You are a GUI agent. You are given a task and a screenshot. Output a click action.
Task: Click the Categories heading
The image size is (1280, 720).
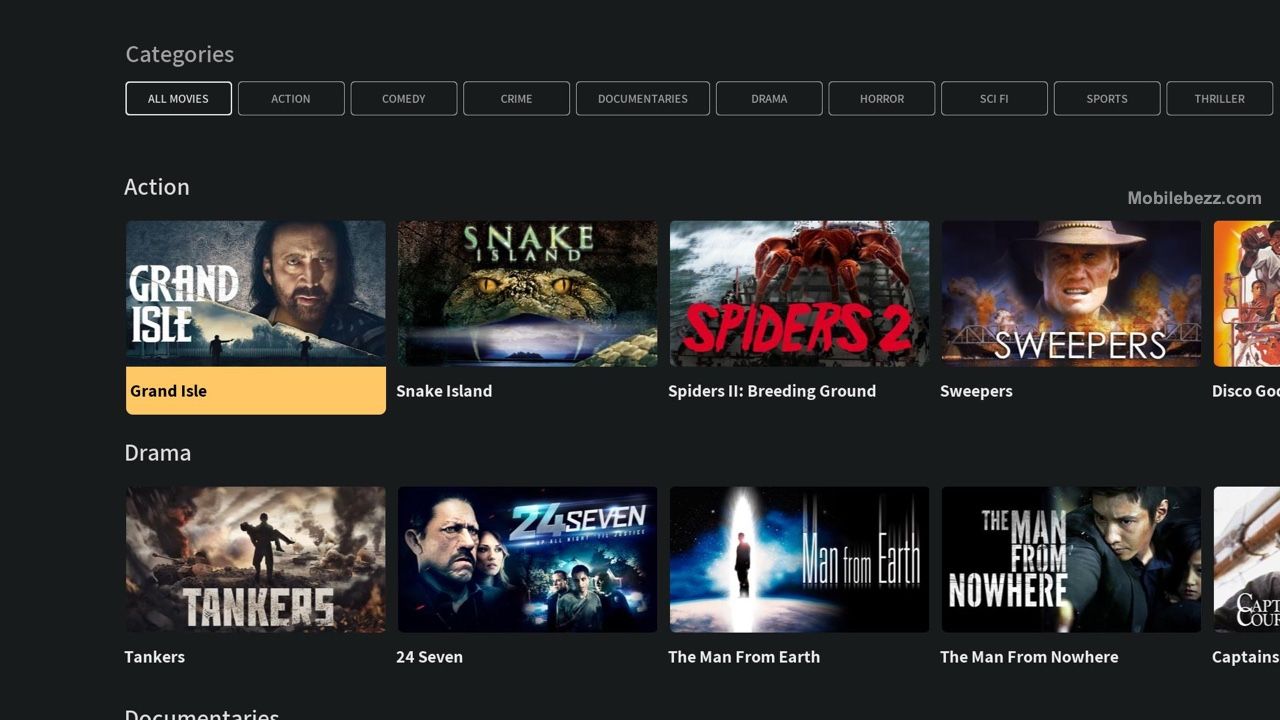tap(180, 54)
